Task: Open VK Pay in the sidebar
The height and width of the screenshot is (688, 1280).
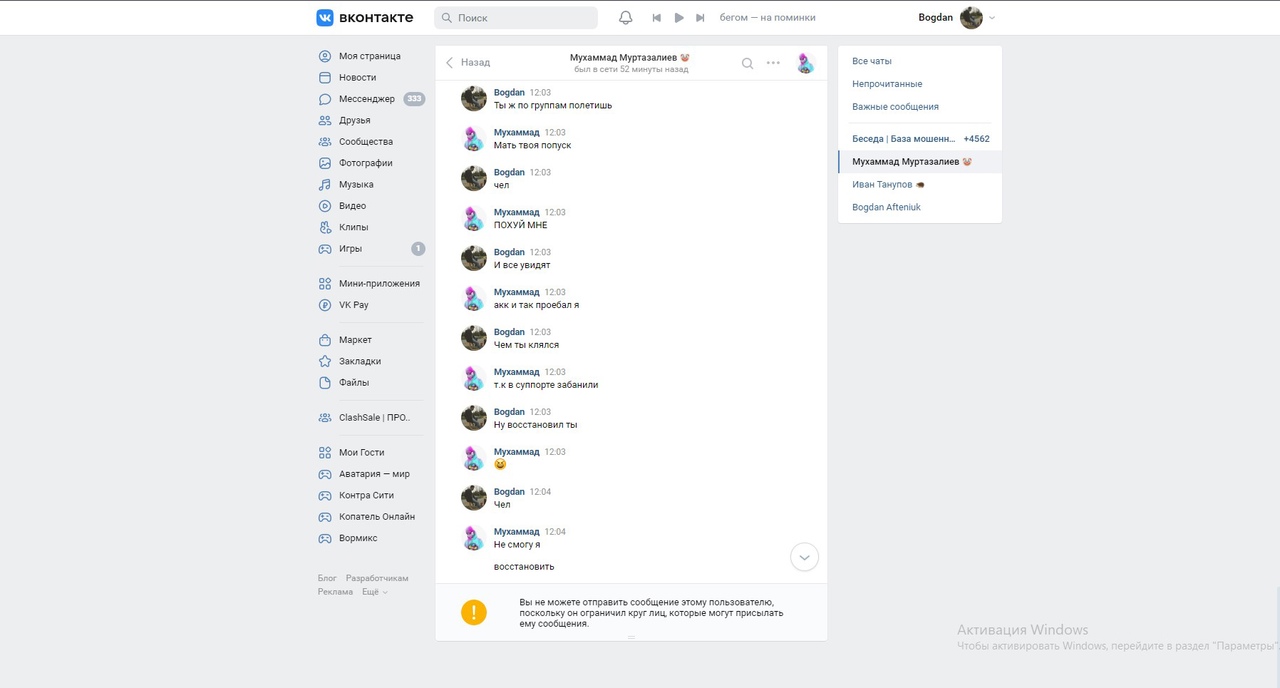Action: (353, 305)
